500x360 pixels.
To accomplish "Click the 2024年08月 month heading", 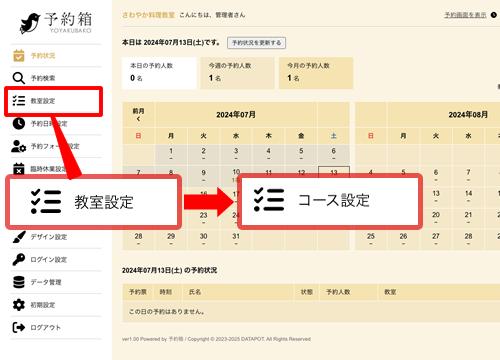I will pyautogui.click(x=468, y=115).
